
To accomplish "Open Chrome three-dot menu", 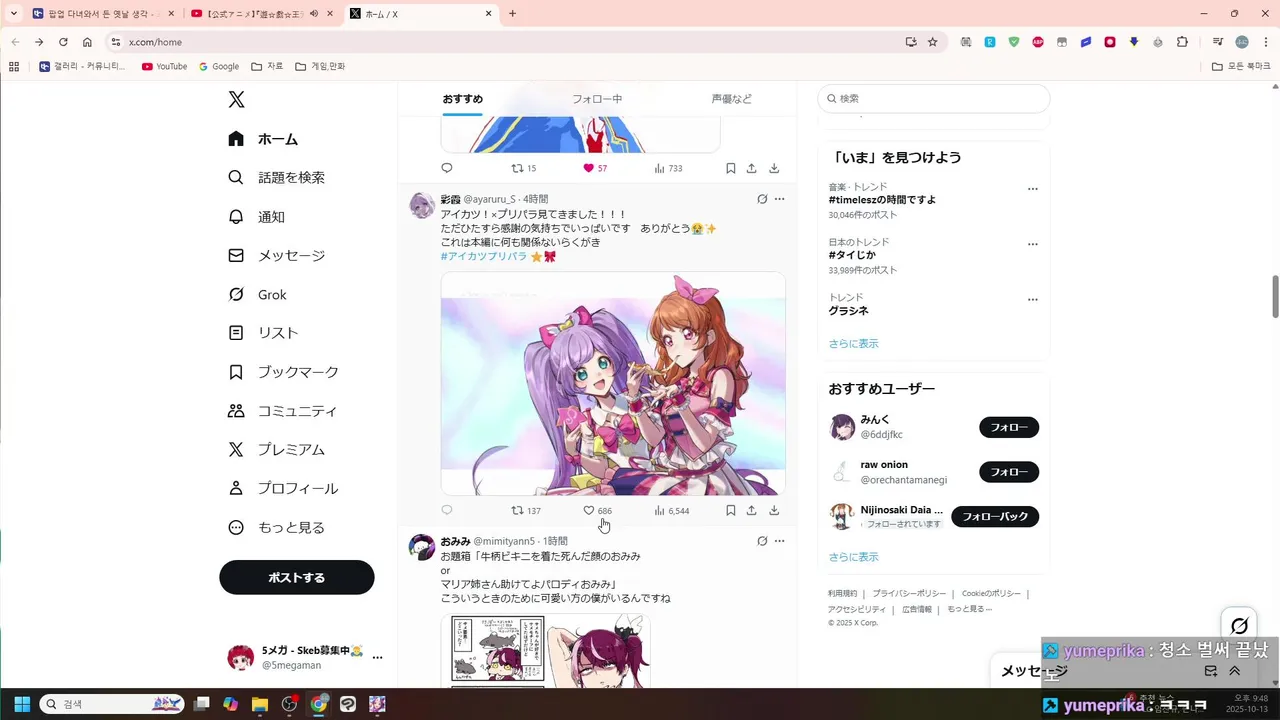I will point(1265,42).
